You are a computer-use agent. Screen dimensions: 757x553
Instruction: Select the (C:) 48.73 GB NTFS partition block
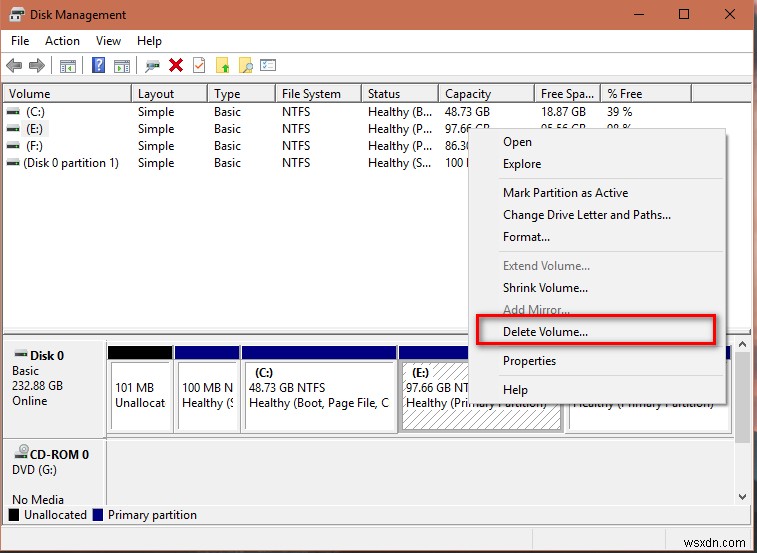(x=319, y=395)
